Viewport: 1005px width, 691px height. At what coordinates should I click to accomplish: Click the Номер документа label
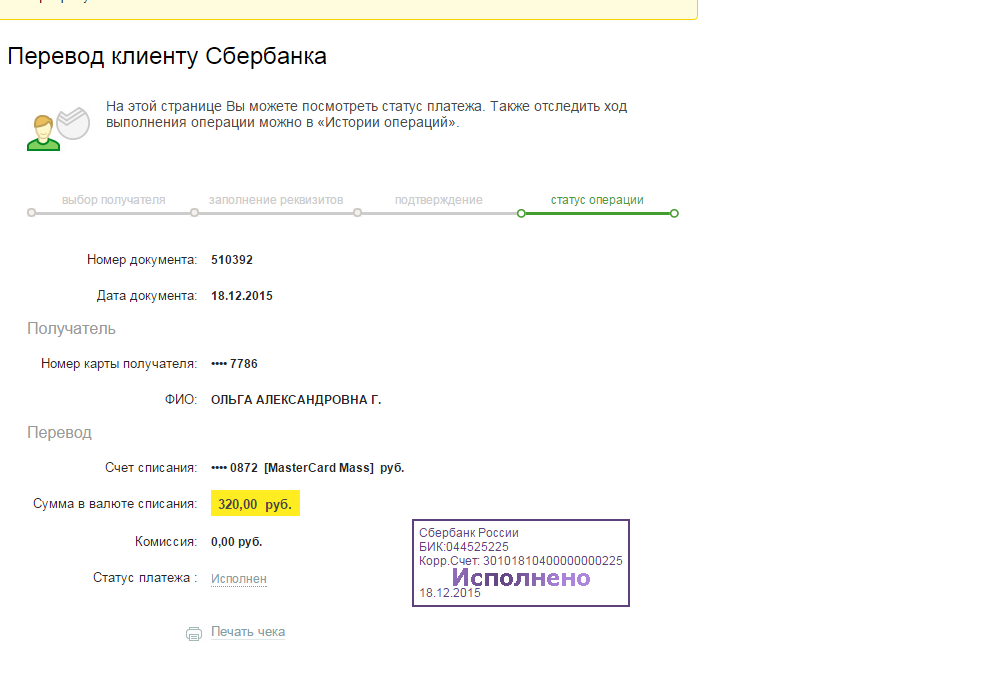pos(142,260)
